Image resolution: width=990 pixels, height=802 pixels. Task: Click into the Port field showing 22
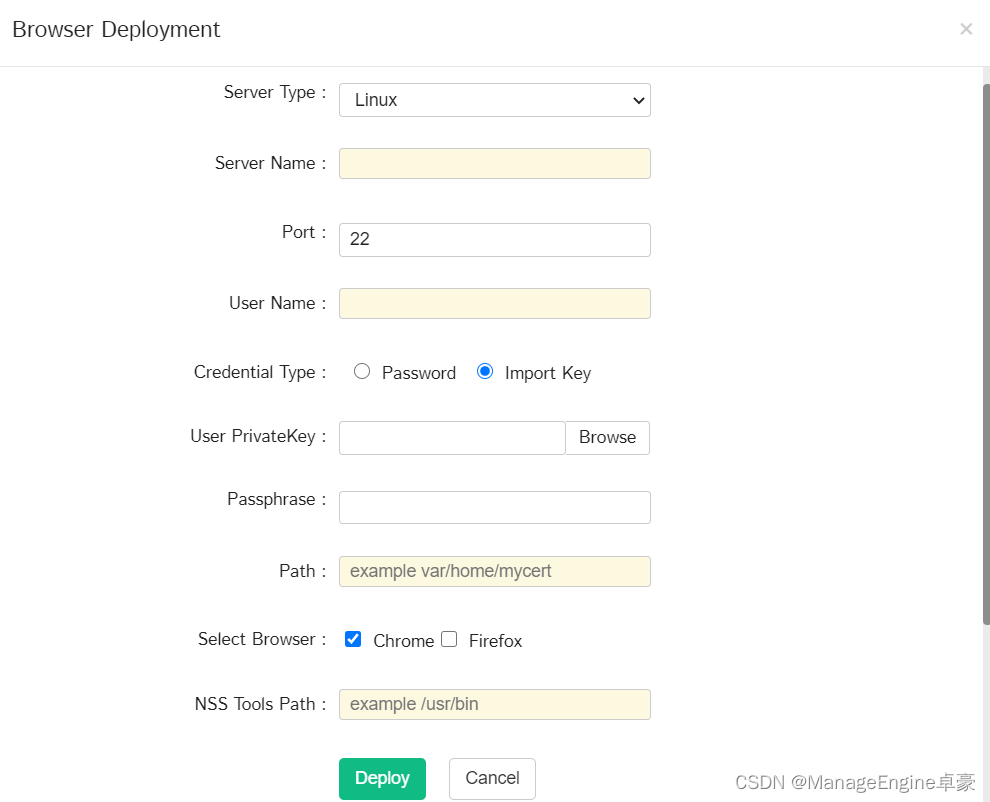[494, 239]
